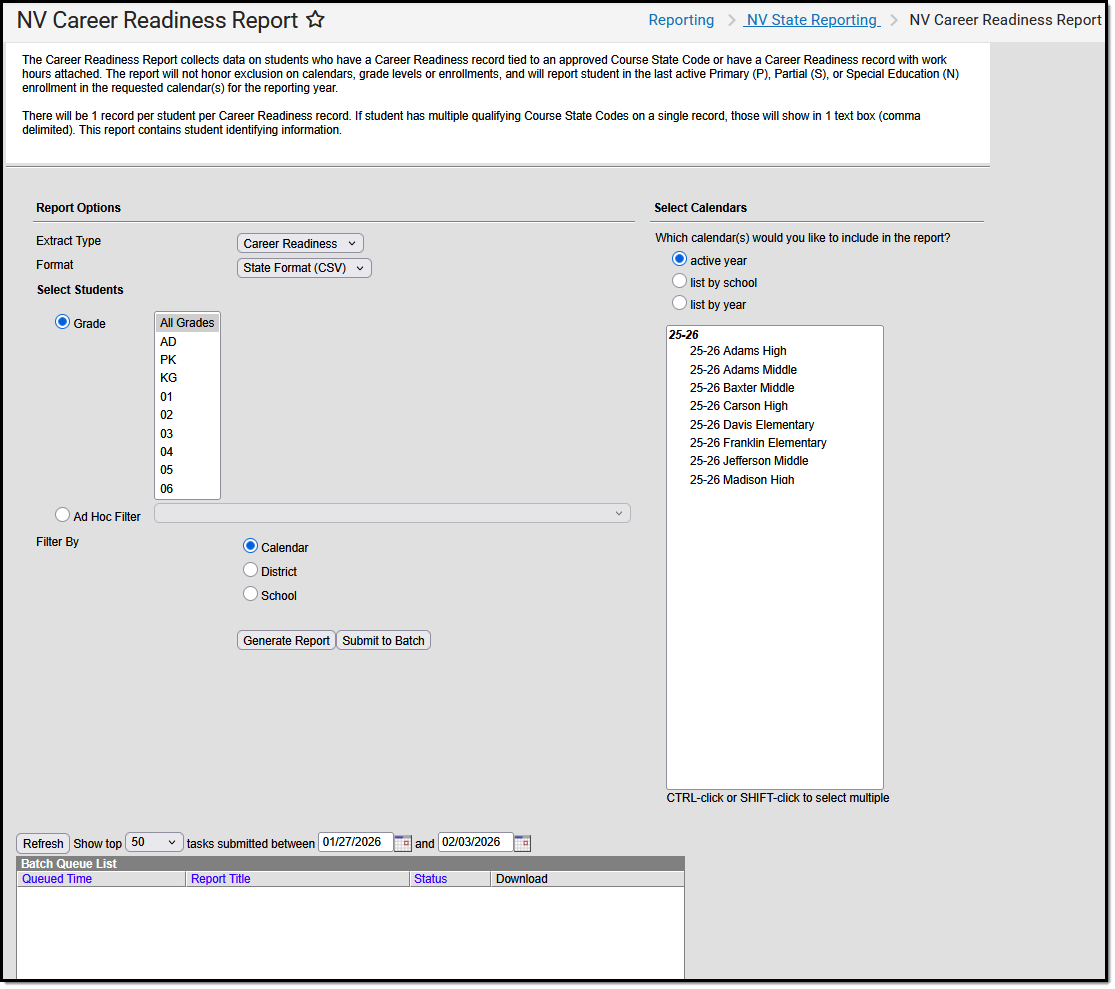This screenshot has height=989, width=1115.
Task: Click Generate Report
Action: 285,640
